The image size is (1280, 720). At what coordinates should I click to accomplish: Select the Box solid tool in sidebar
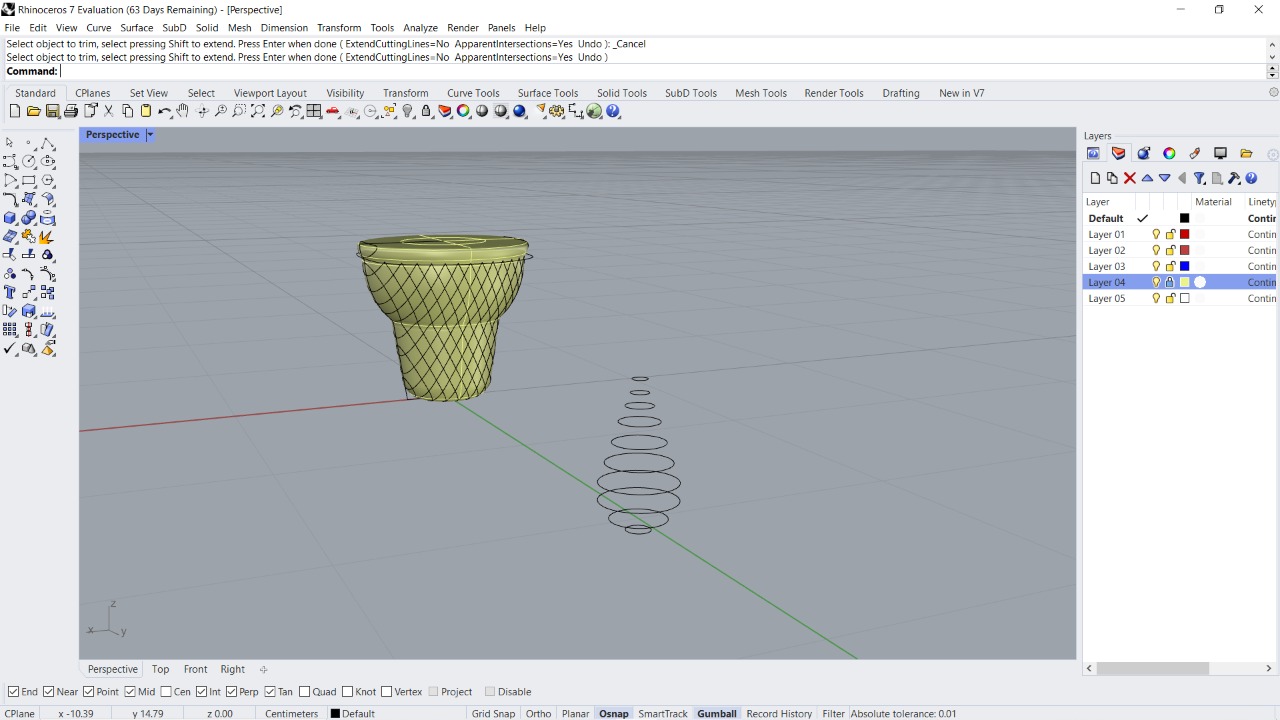click(x=10, y=218)
